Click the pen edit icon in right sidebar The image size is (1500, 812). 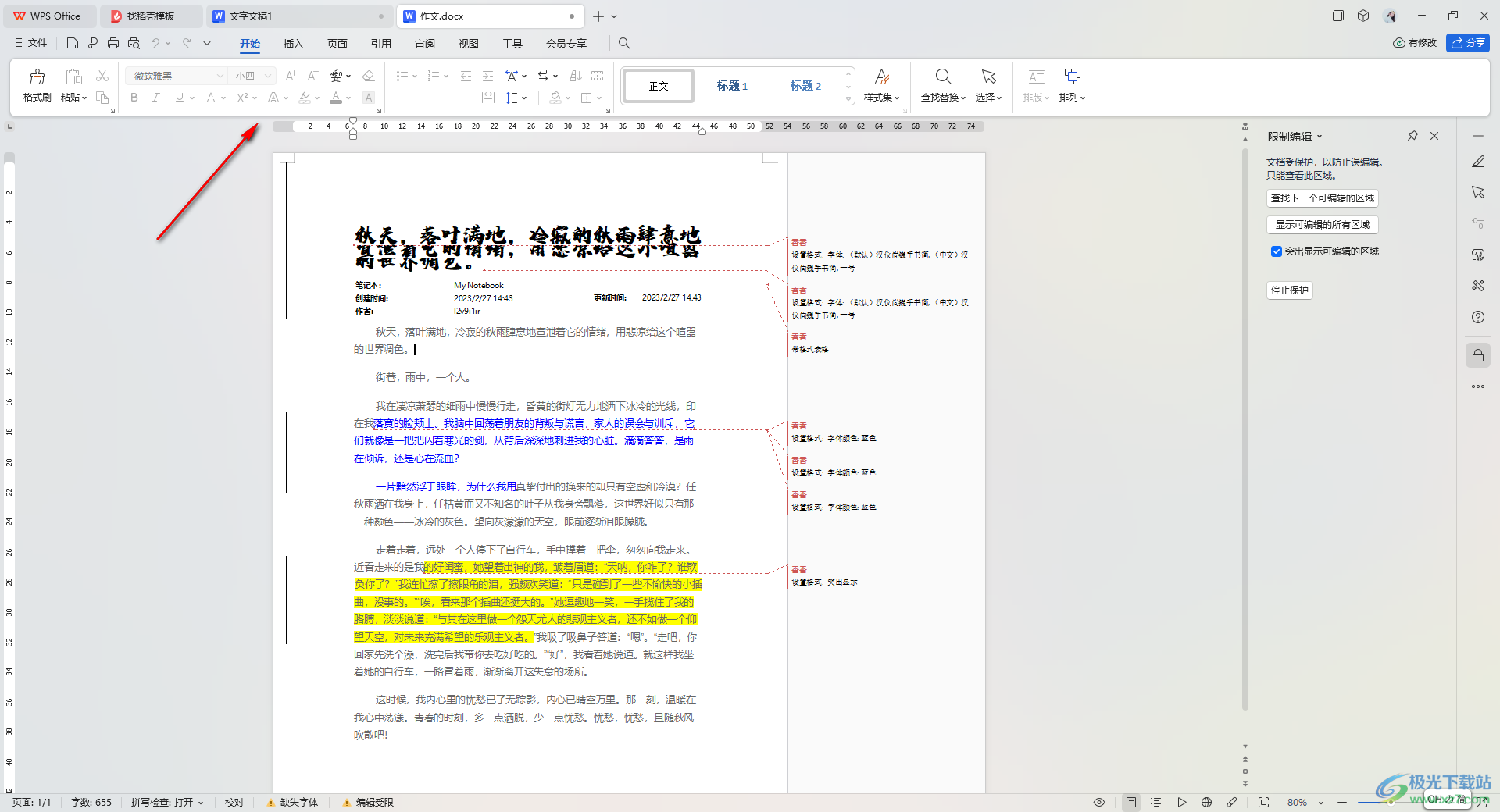tap(1478, 162)
